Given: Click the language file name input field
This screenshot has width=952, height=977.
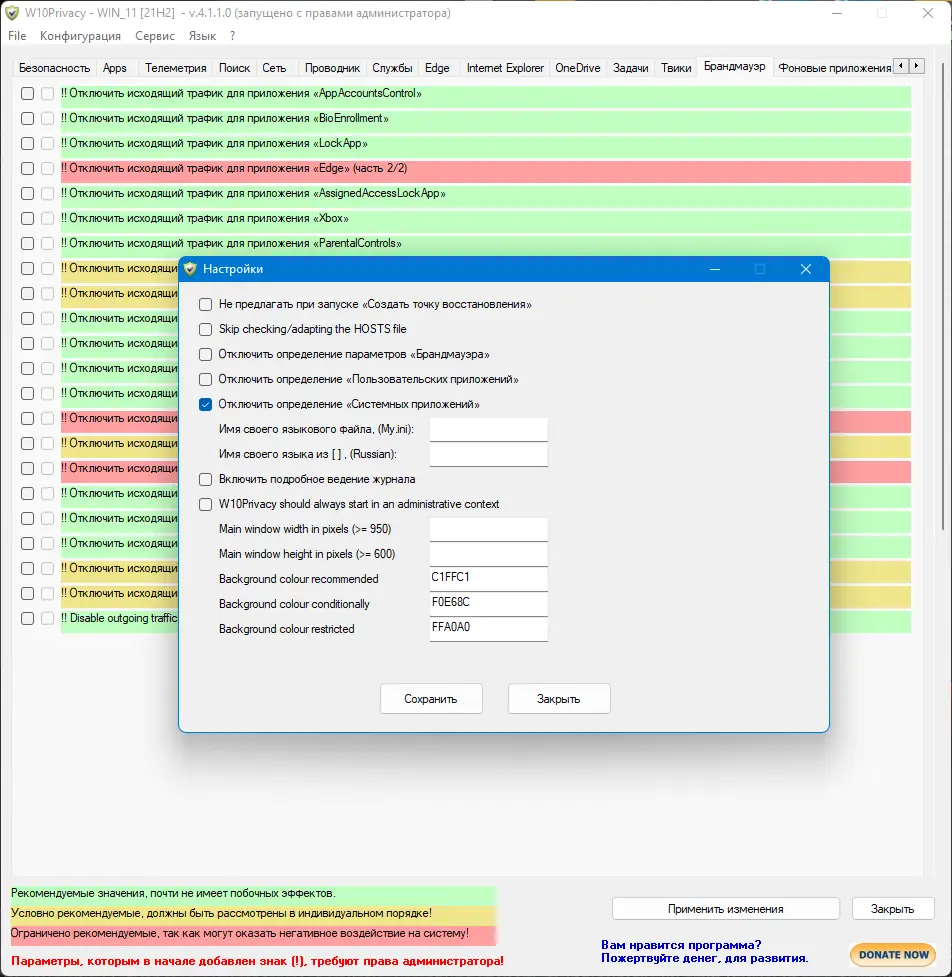Looking at the screenshot, I should (488, 429).
